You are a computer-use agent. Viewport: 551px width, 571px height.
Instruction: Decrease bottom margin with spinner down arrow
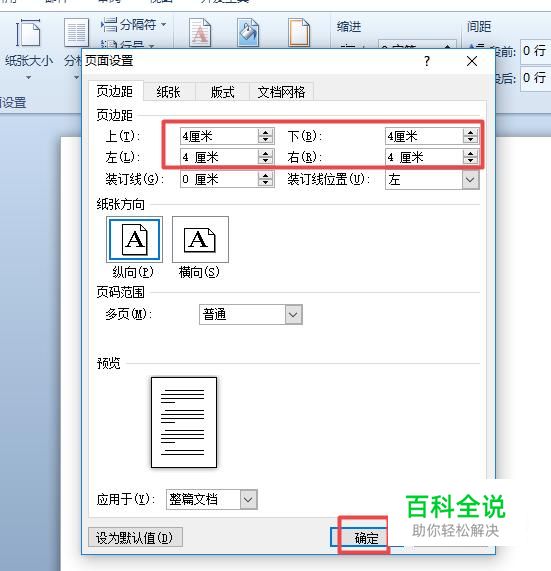point(471,140)
